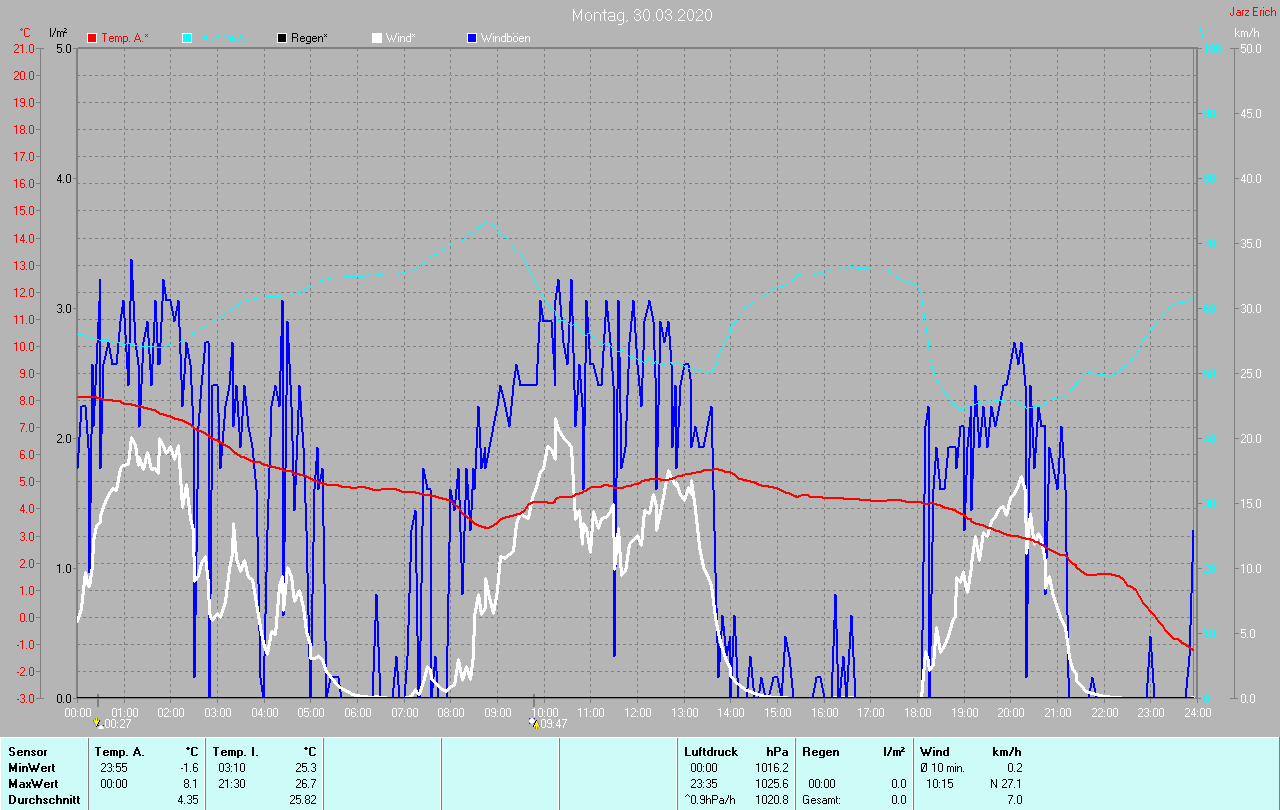Click the cyan Feuchte A. legend swatch
Viewport: 1280px width, 810px height.
(x=187, y=38)
